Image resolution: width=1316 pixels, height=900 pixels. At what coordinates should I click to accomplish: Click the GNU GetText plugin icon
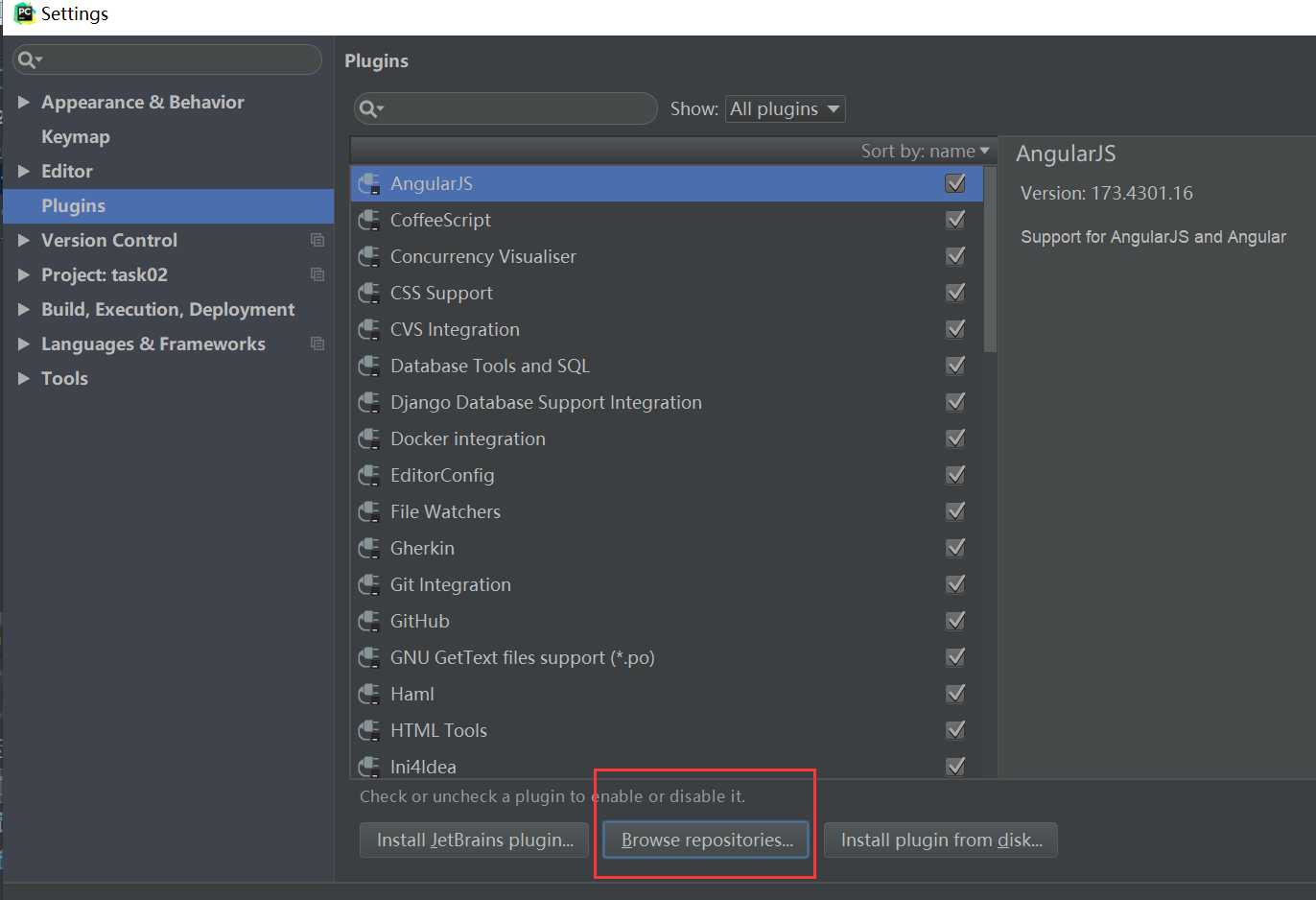[x=369, y=658]
